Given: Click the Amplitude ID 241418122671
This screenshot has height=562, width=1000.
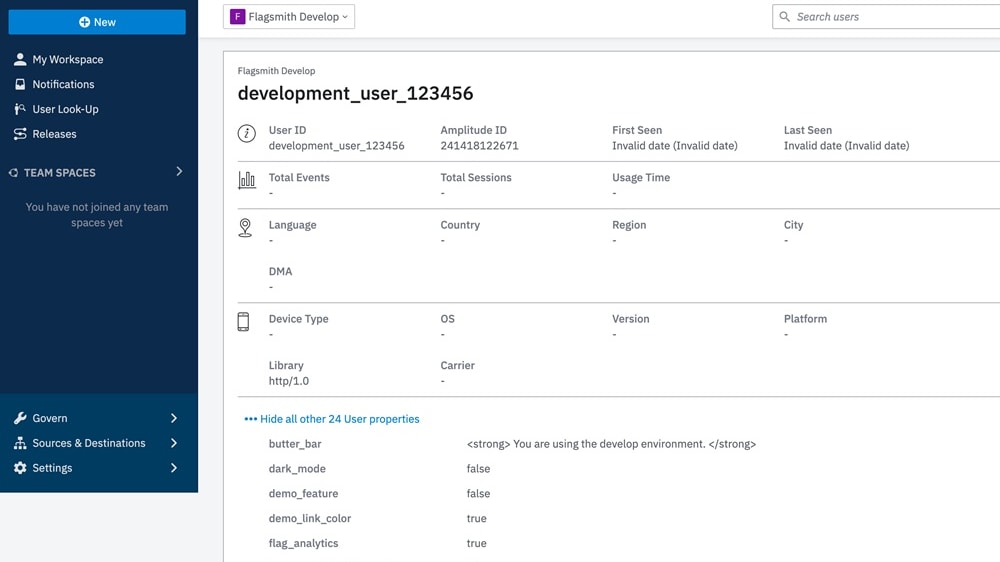Looking at the screenshot, I should tap(479, 145).
